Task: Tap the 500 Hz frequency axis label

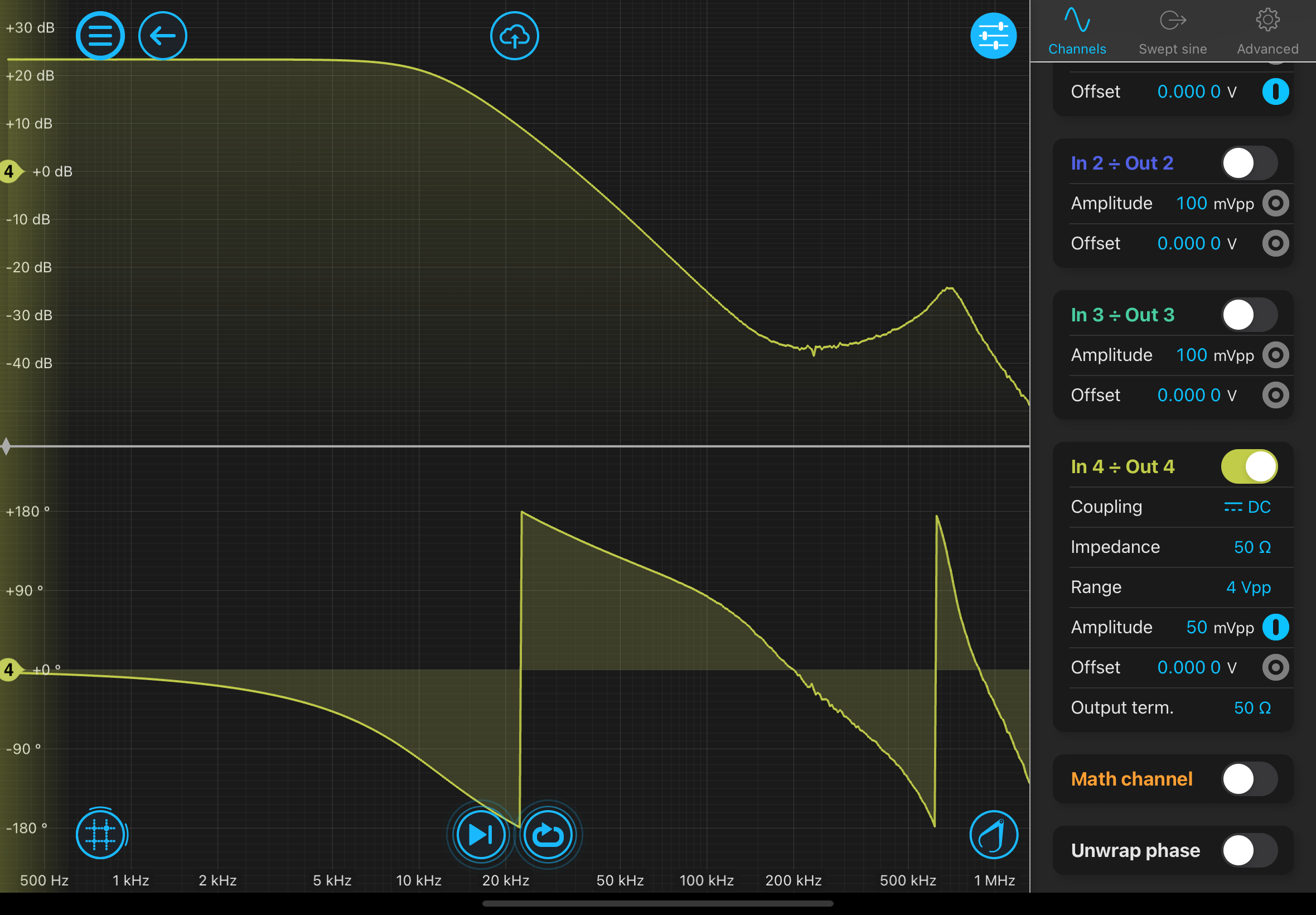Action: [x=44, y=880]
